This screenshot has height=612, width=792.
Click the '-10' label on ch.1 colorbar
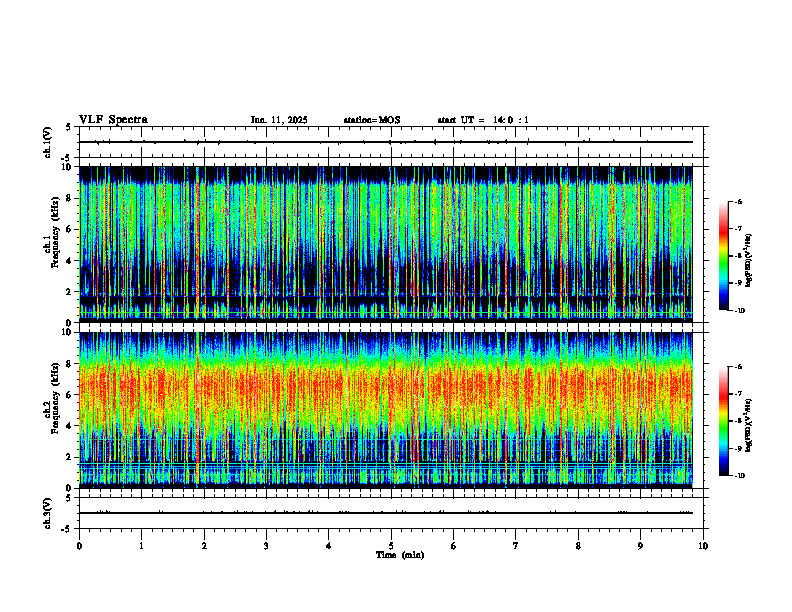739,311
